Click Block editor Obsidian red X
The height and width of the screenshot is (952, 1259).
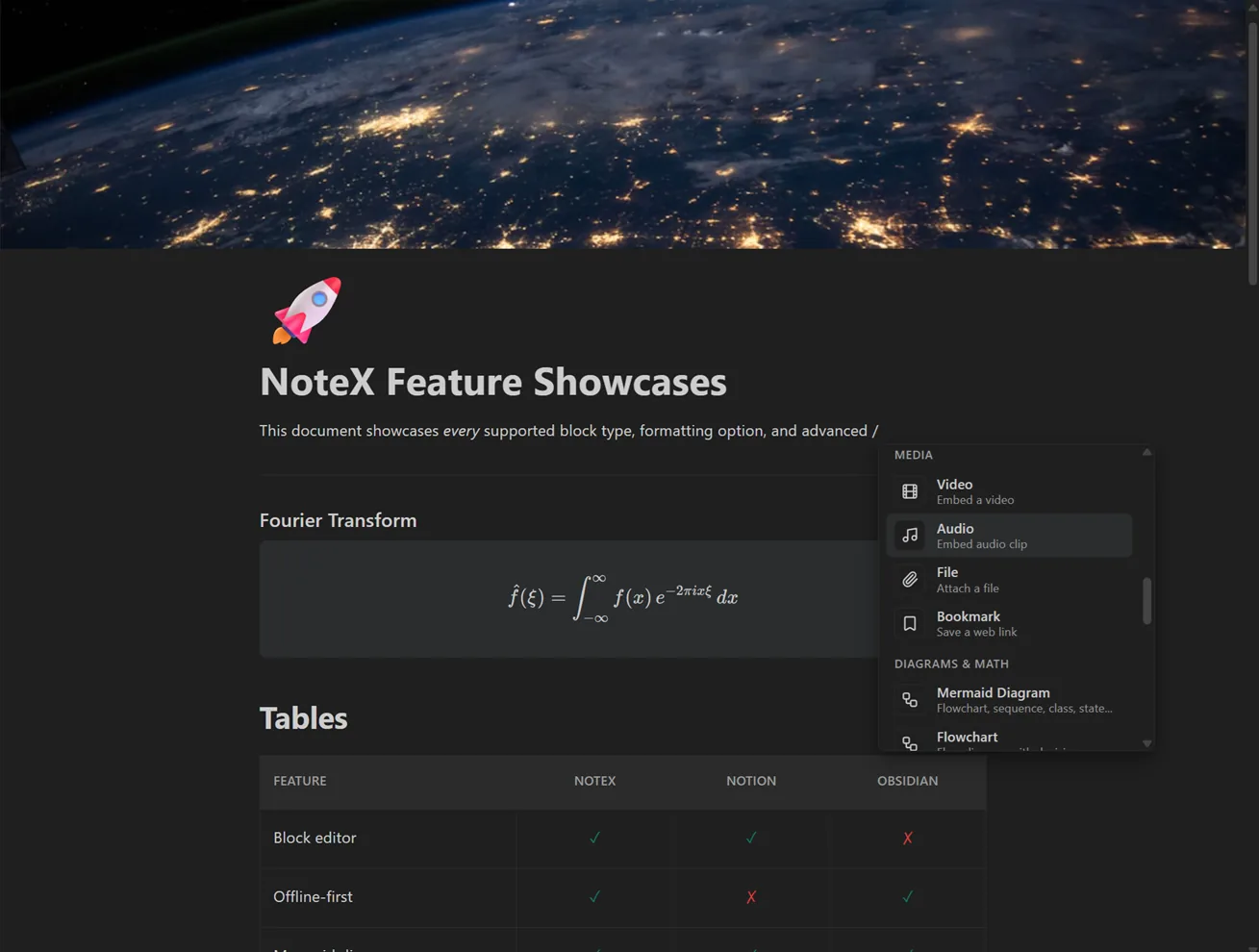[x=908, y=838]
